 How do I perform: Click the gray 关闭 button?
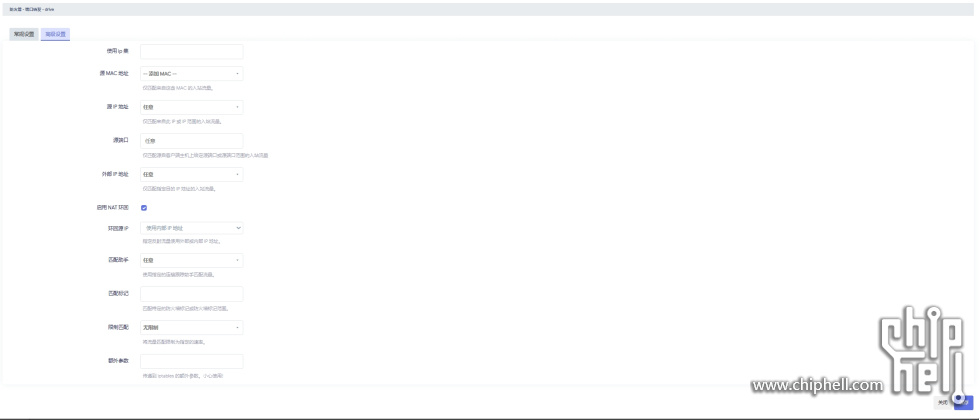point(943,403)
